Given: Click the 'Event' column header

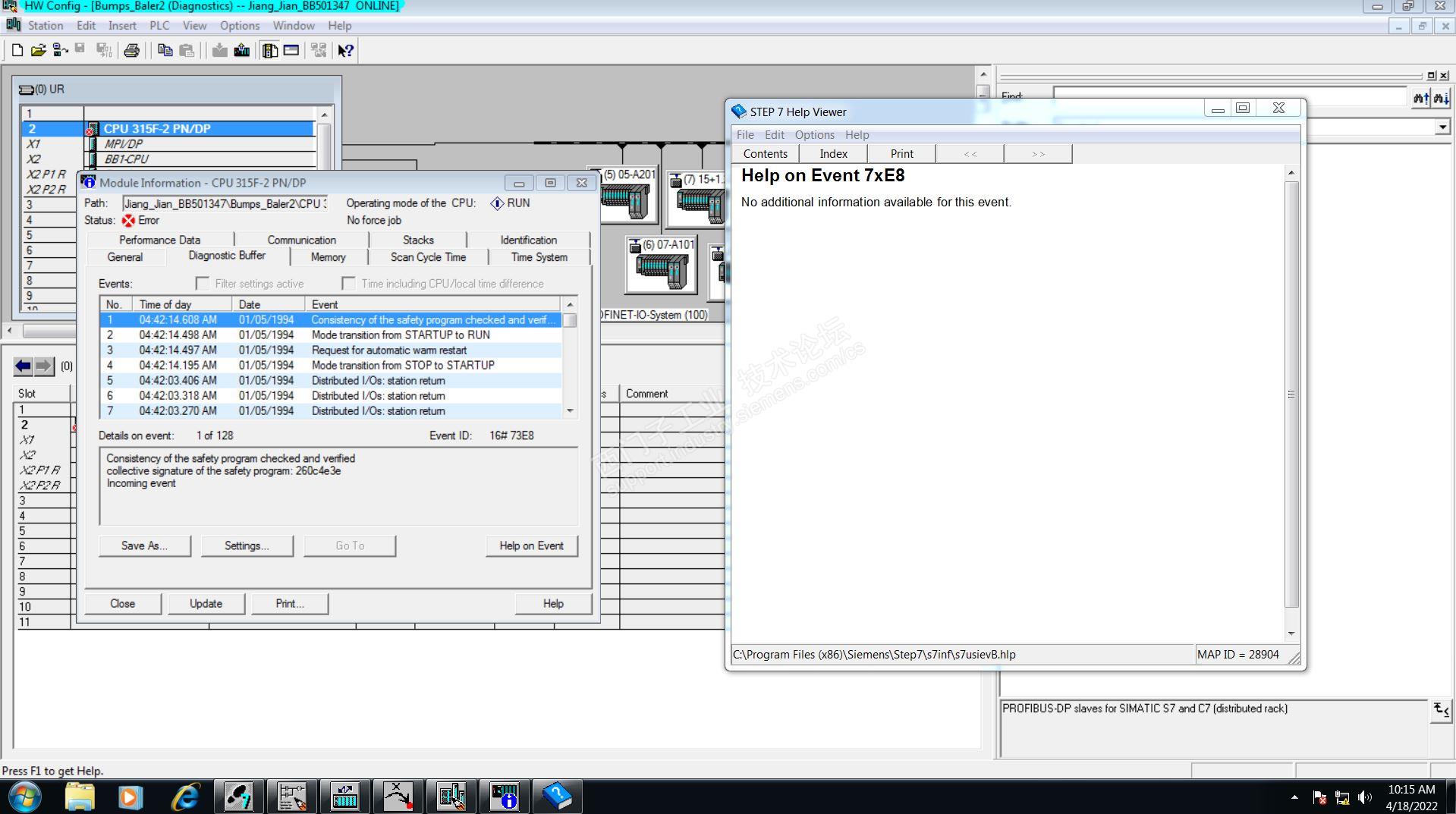Looking at the screenshot, I should pyautogui.click(x=433, y=304).
